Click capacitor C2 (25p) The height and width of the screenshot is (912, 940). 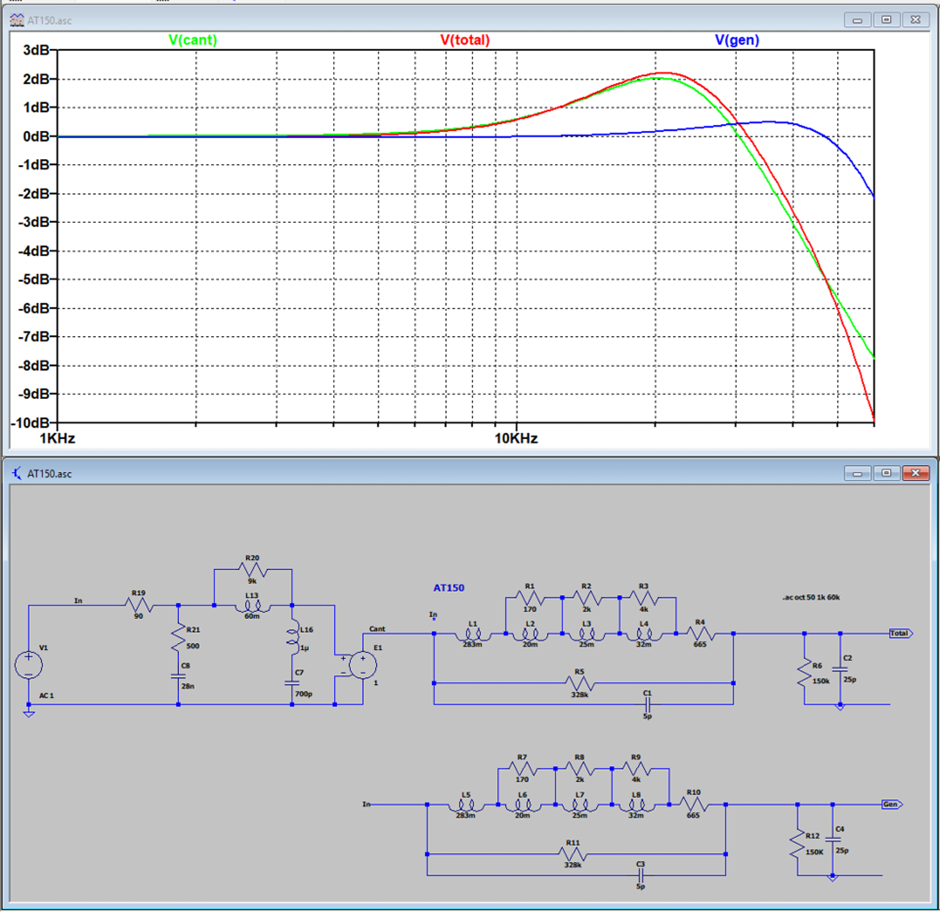pos(840,670)
